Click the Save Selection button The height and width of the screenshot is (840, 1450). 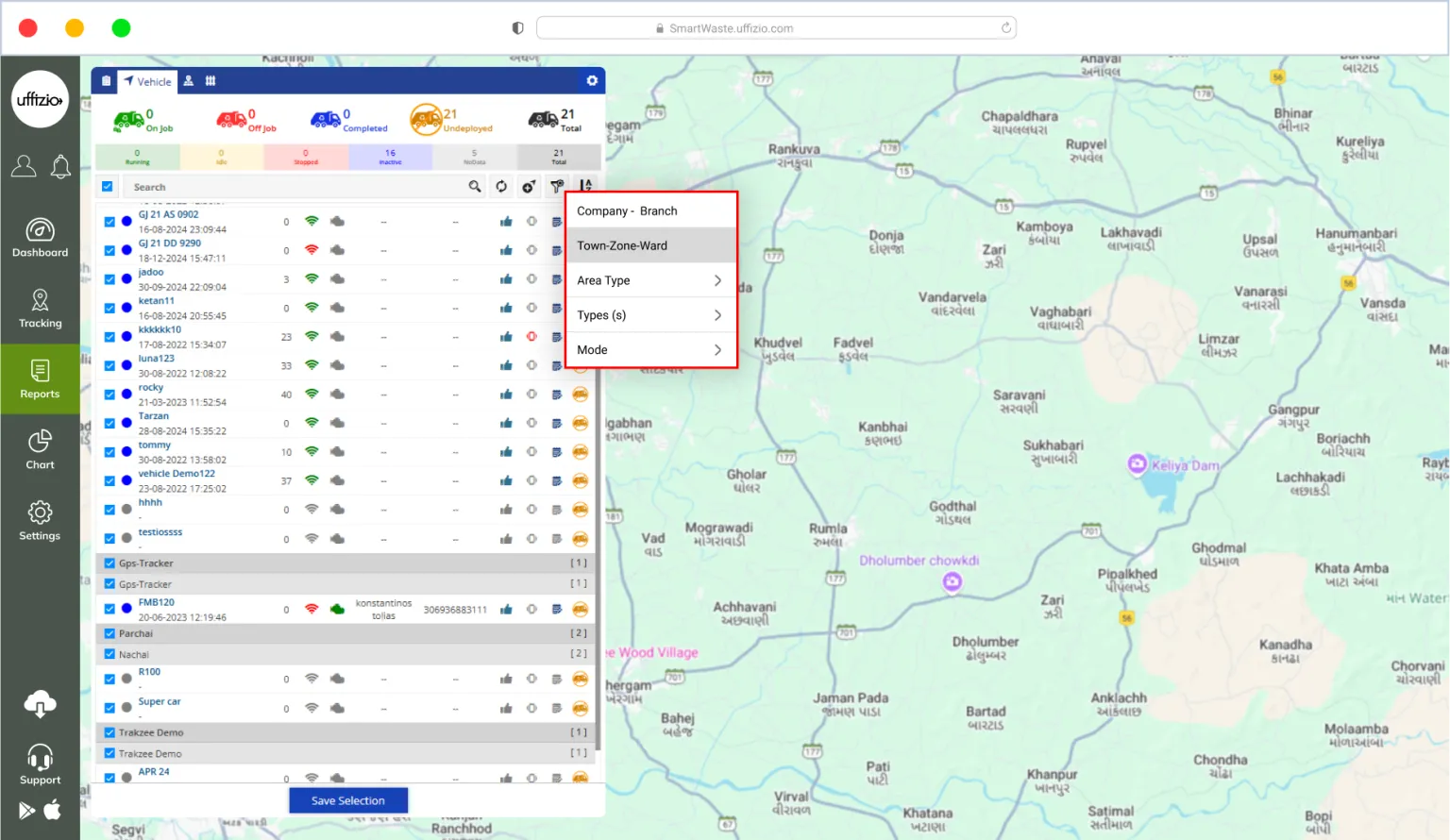coord(348,800)
